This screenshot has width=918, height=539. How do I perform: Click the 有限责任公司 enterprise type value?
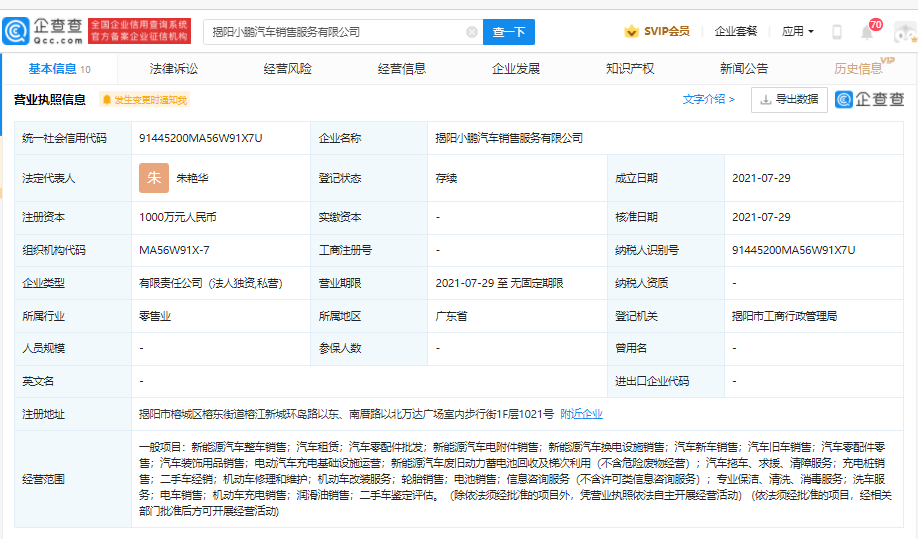tap(210, 283)
